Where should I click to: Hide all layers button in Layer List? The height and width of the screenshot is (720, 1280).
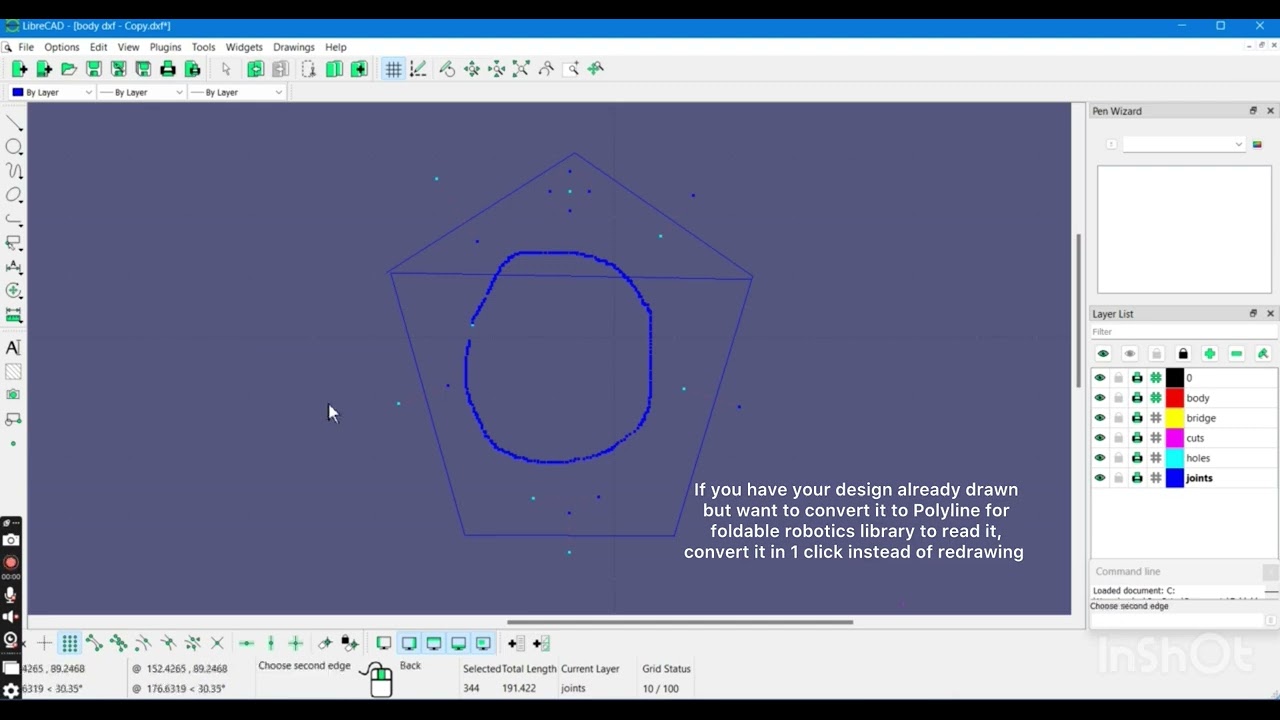(x=1130, y=354)
